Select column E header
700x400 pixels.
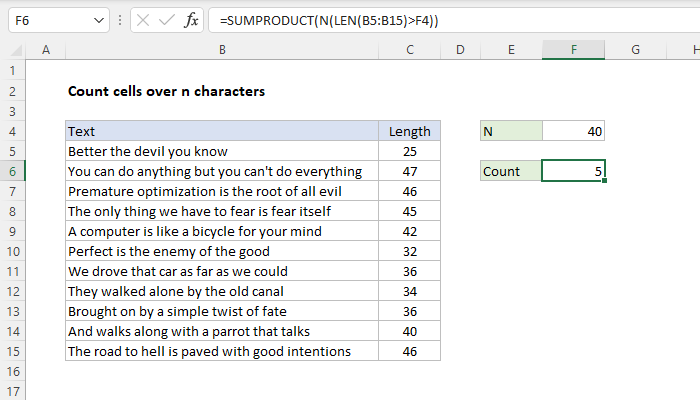511,50
